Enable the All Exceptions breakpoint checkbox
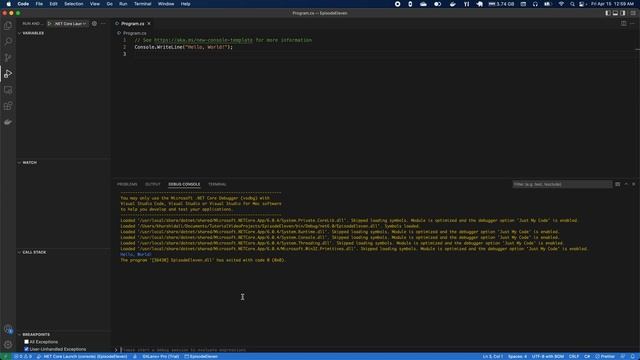Screen dimensions: 640x360 [x=27, y=342]
